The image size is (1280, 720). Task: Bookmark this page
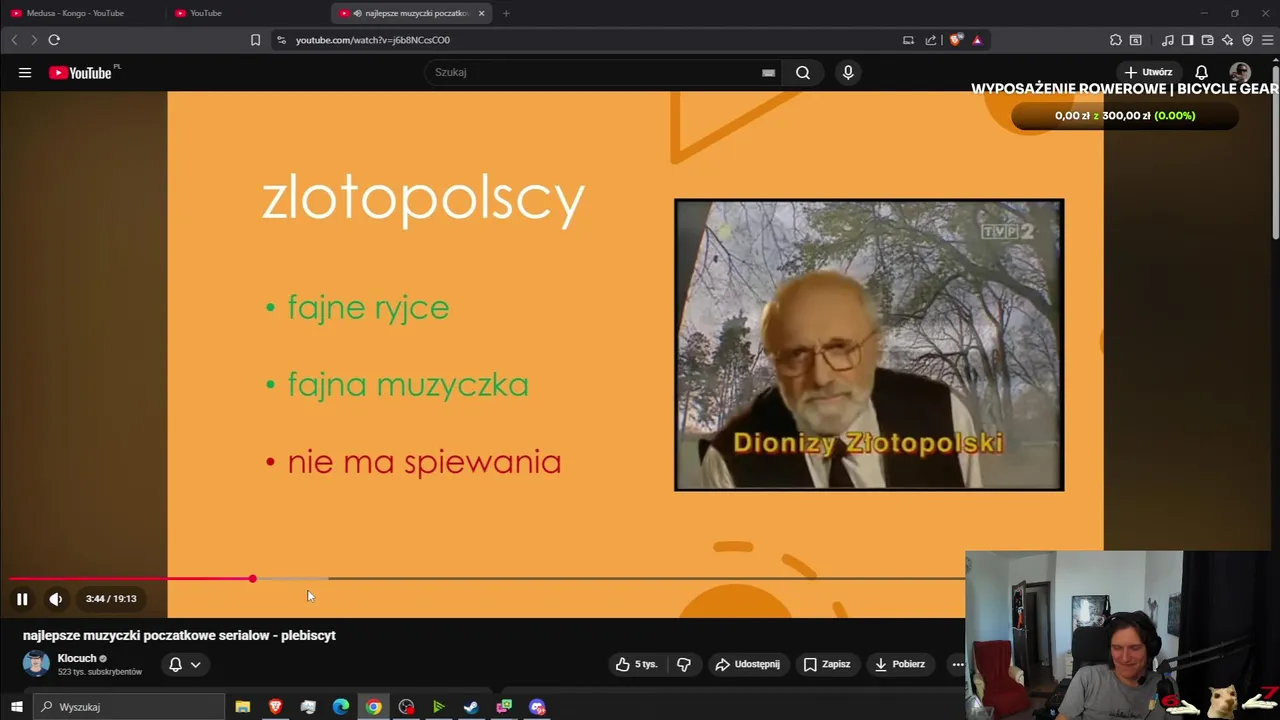255,40
